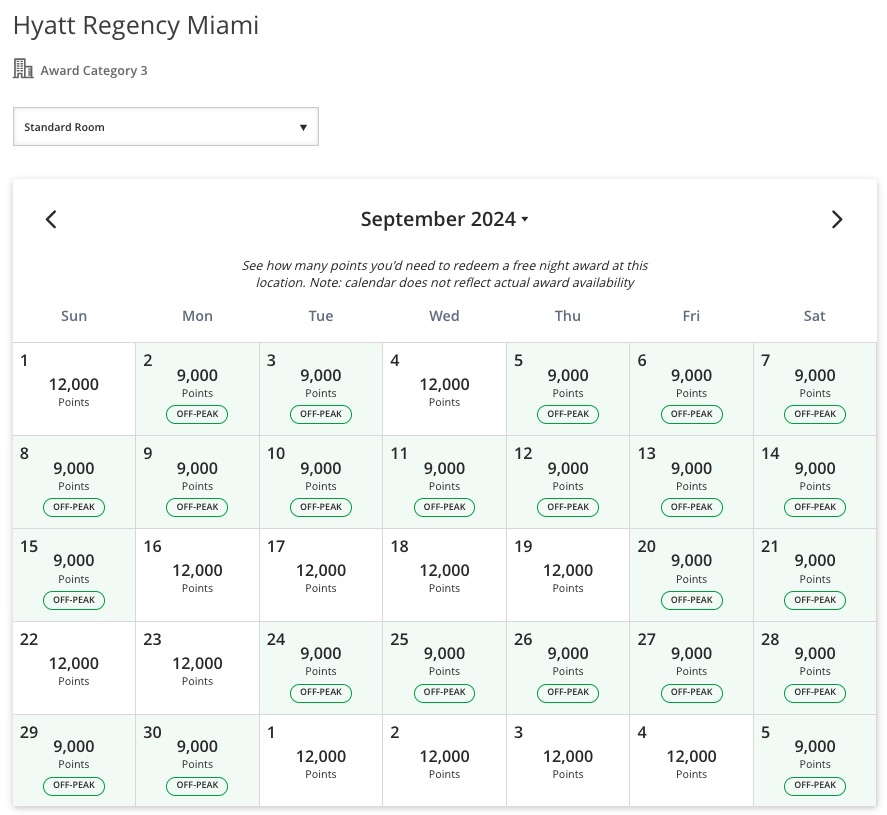Click the Hyatt Regency Miami heading

coord(135,25)
